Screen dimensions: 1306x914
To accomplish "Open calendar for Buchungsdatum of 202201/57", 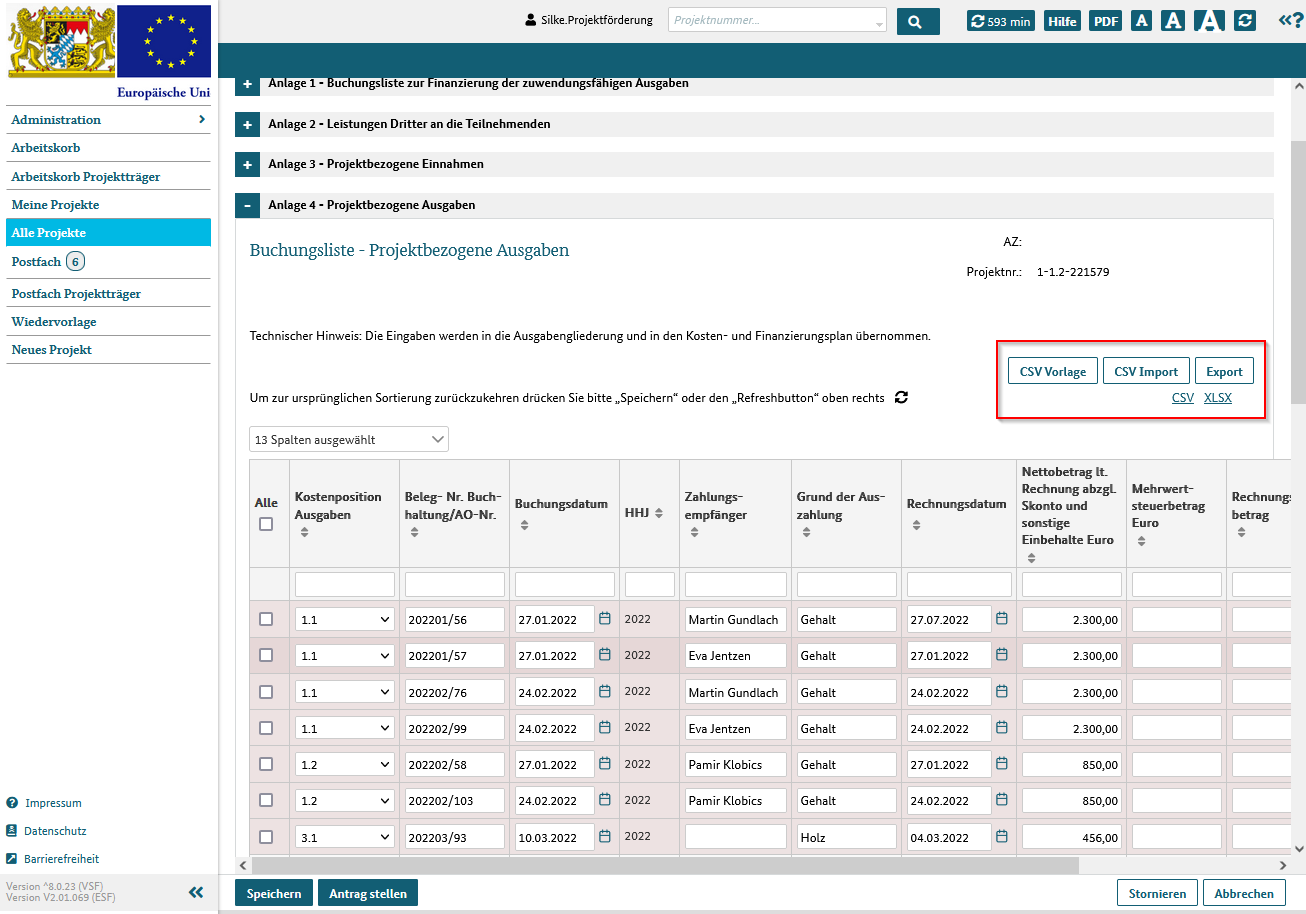I will coord(605,655).
